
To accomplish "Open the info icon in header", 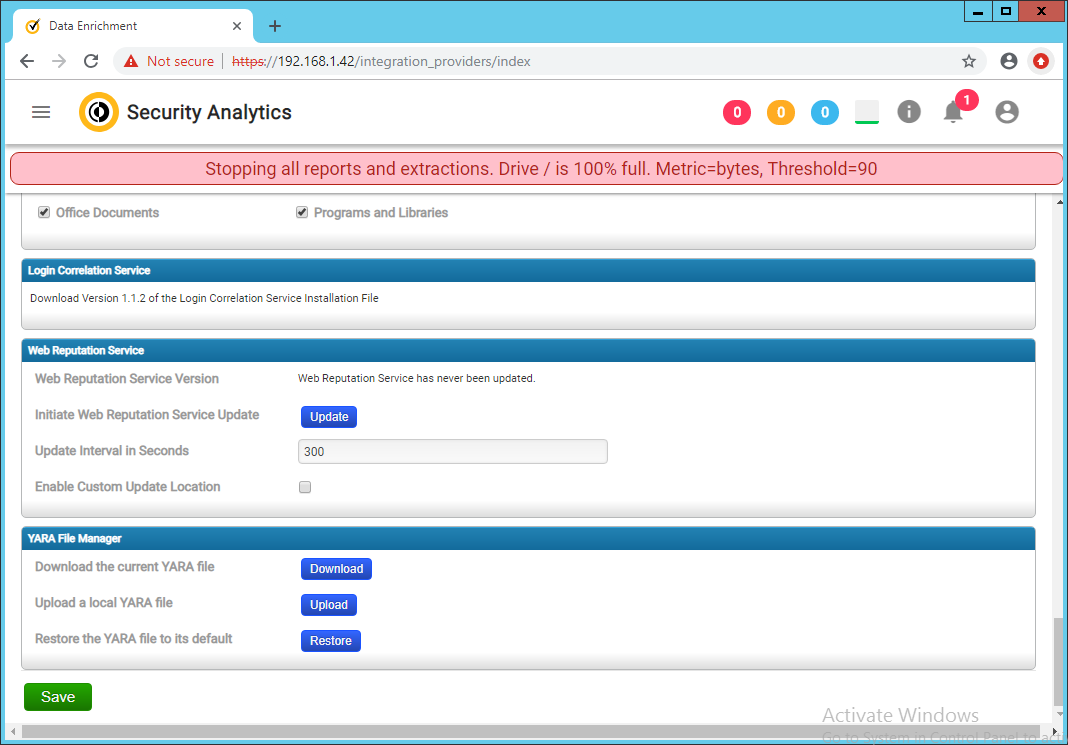I will 908,111.
